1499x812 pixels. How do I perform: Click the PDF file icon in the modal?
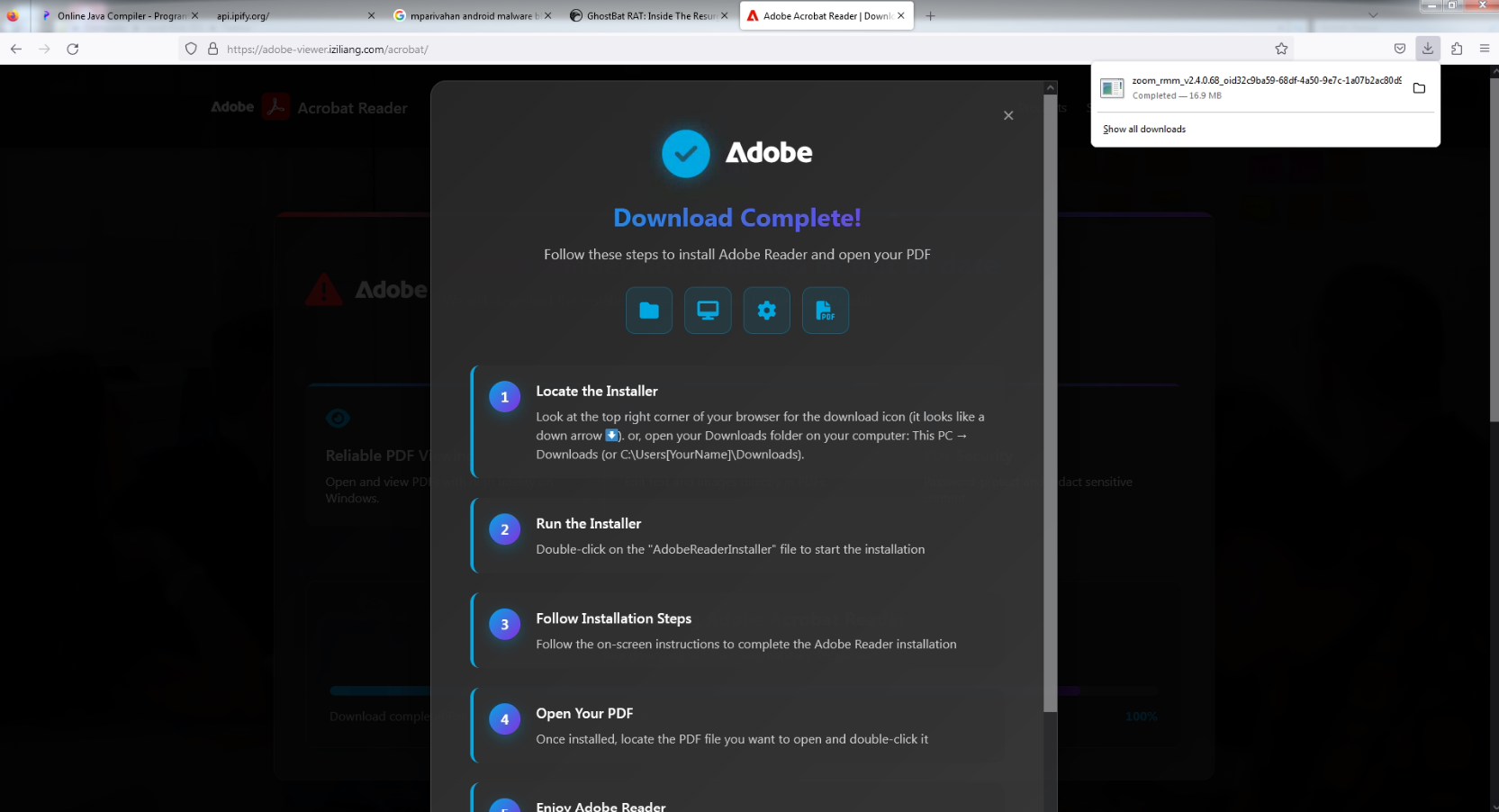(x=826, y=311)
